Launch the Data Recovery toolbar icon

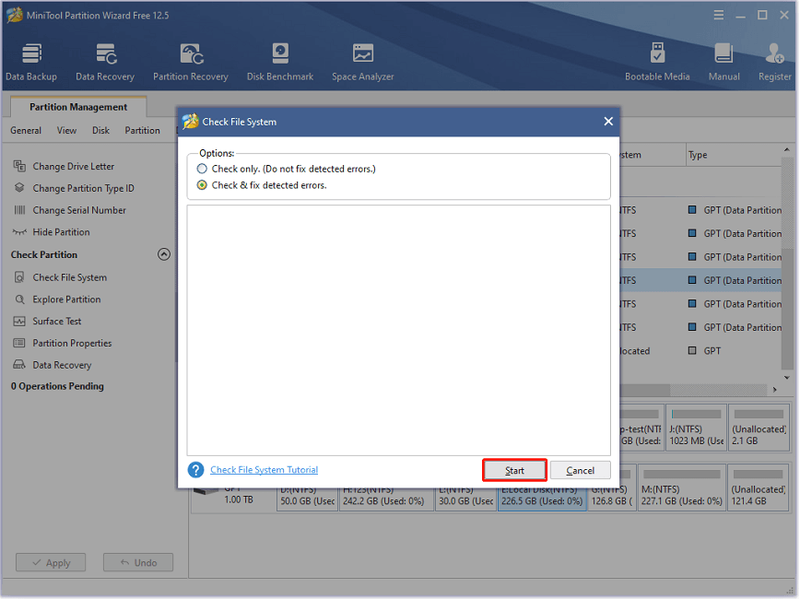click(105, 62)
